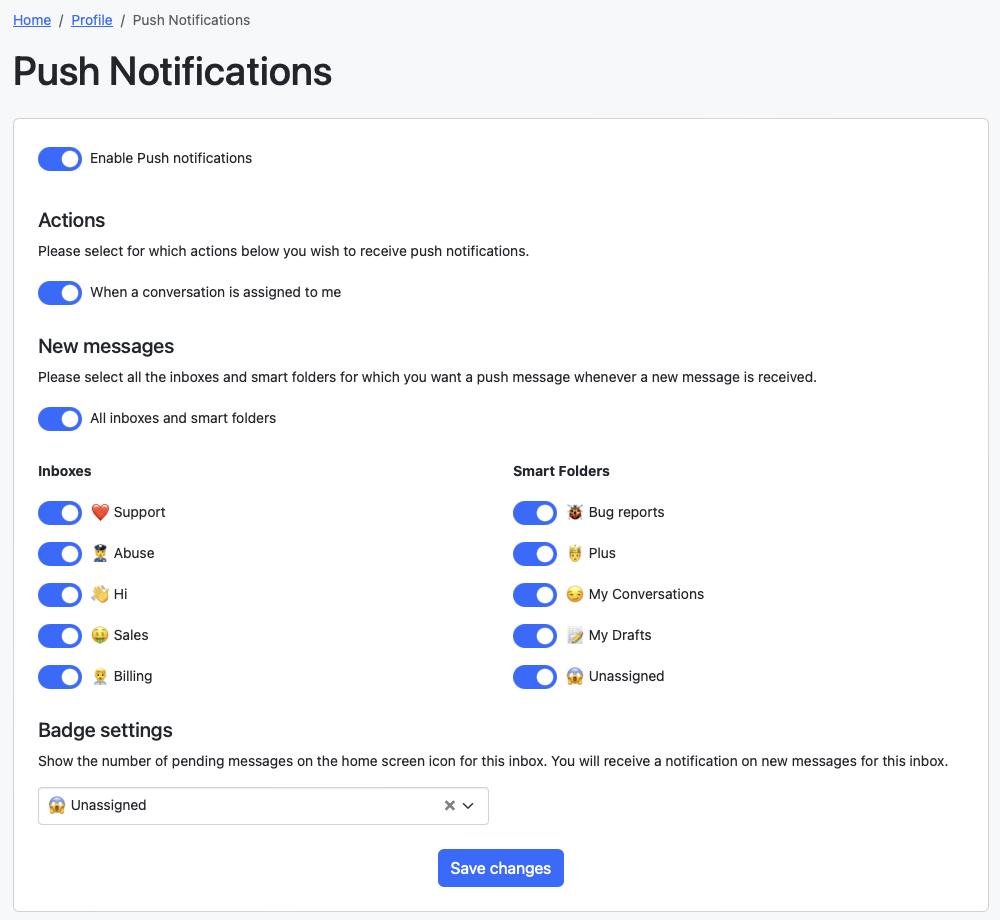Click the crowned face icon beside Plus
Image resolution: width=1000 pixels, height=920 pixels.
(575, 554)
